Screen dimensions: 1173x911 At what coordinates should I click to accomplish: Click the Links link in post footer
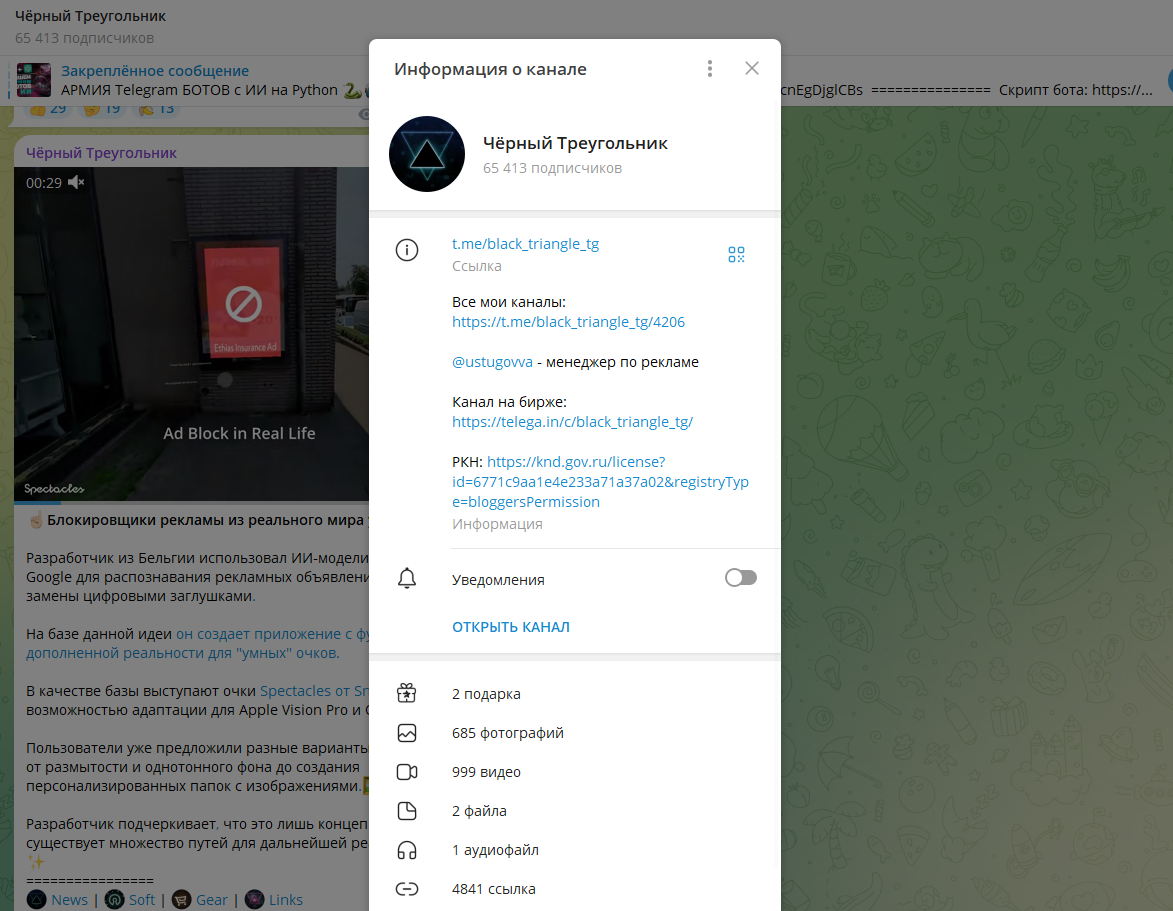click(286, 900)
